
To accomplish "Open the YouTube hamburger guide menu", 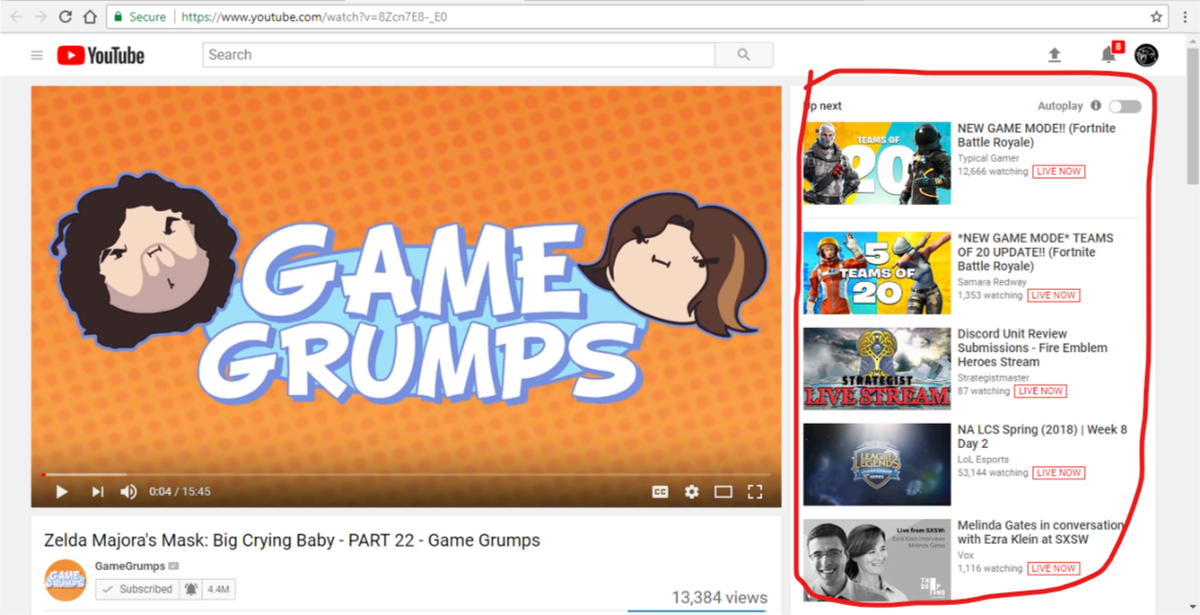I will click(x=37, y=55).
